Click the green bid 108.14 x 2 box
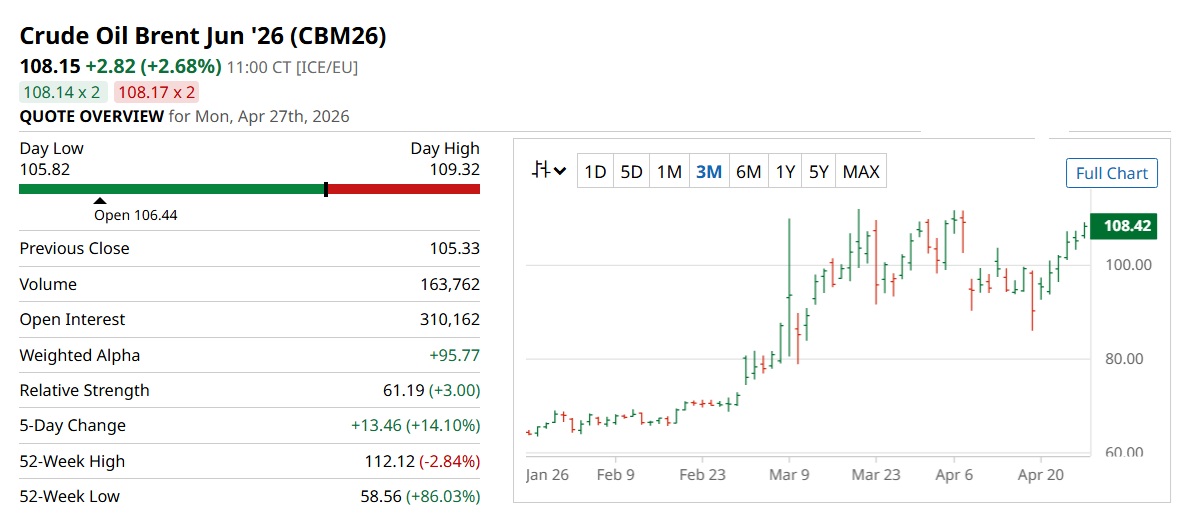 coord(63,92)
